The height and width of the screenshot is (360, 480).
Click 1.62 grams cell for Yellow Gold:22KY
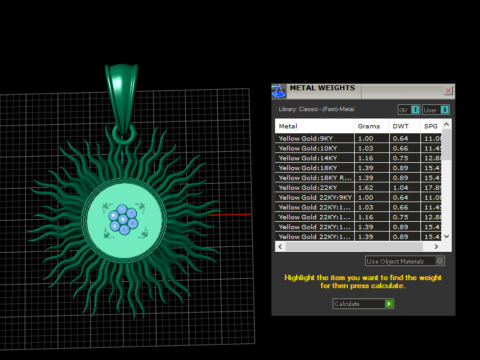pyautogui.click(x=372, y=188)
